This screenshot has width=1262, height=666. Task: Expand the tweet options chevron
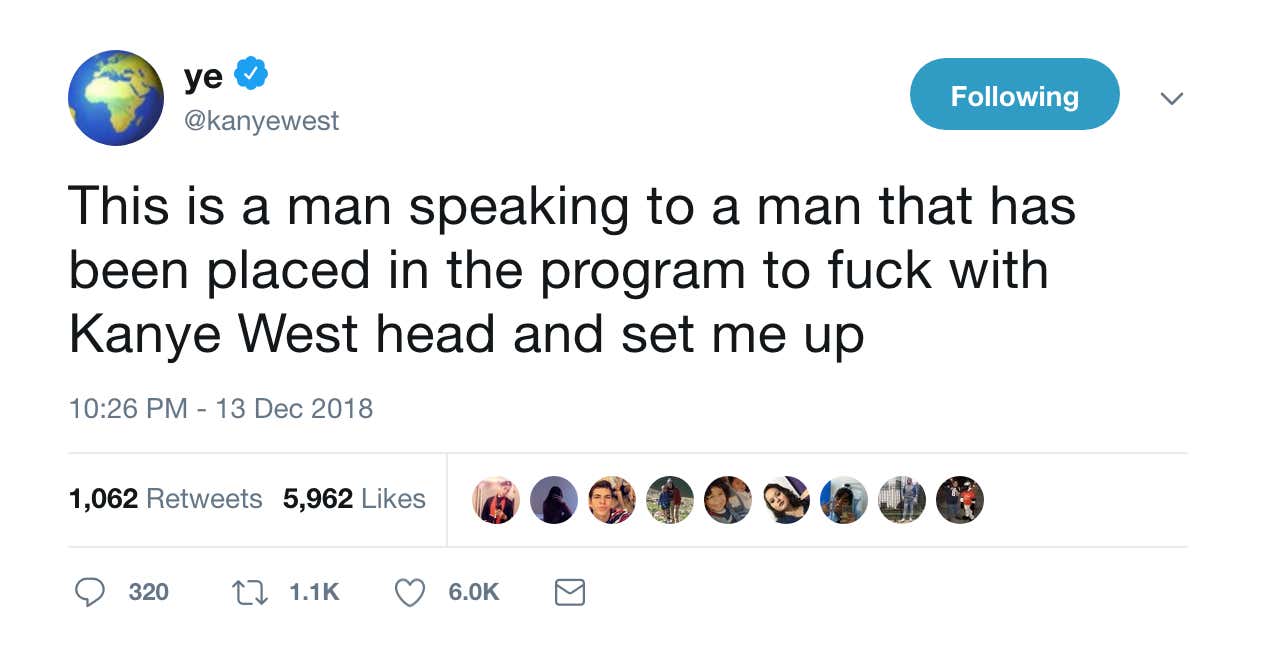(x=1171, y=98)
